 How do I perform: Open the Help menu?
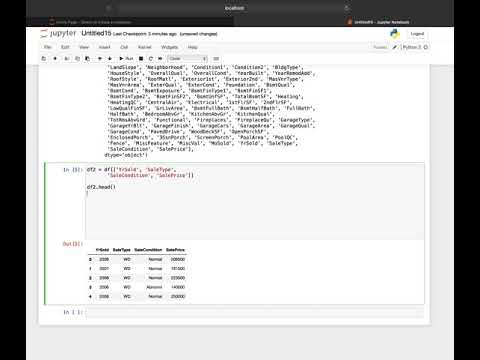click(193, 47)
